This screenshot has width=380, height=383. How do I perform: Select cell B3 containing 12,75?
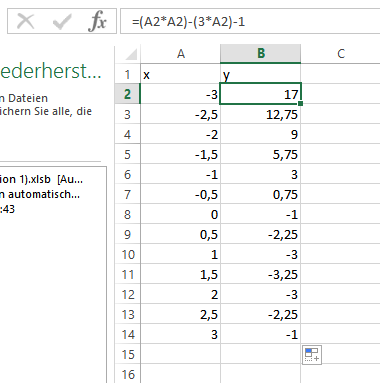pos(261,114)
